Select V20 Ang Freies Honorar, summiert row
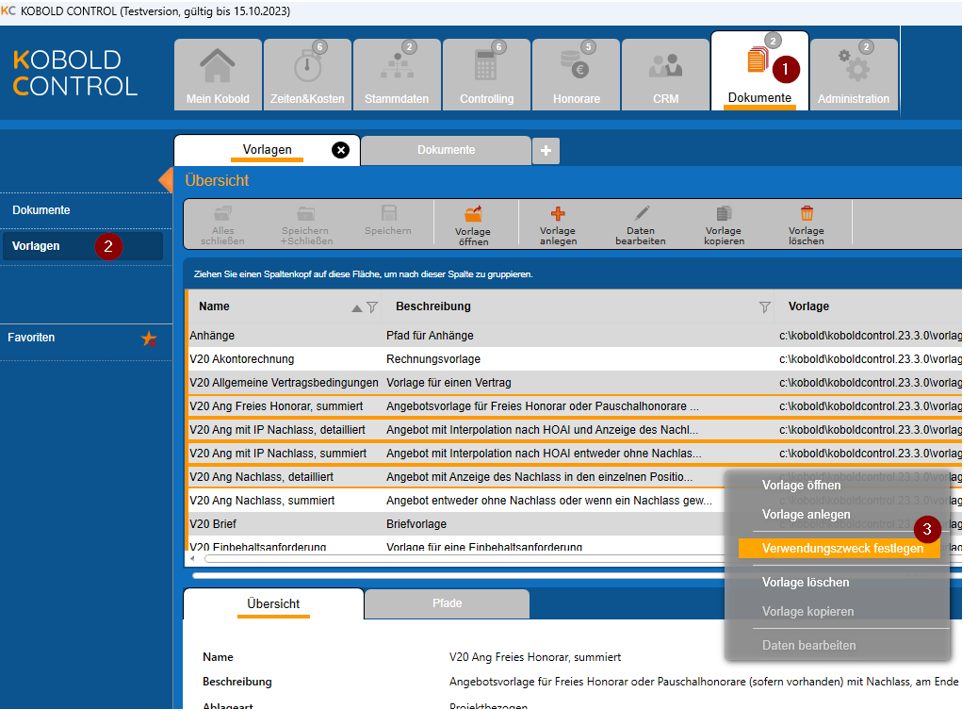This screenshot has height=711, width=964. 574,407
